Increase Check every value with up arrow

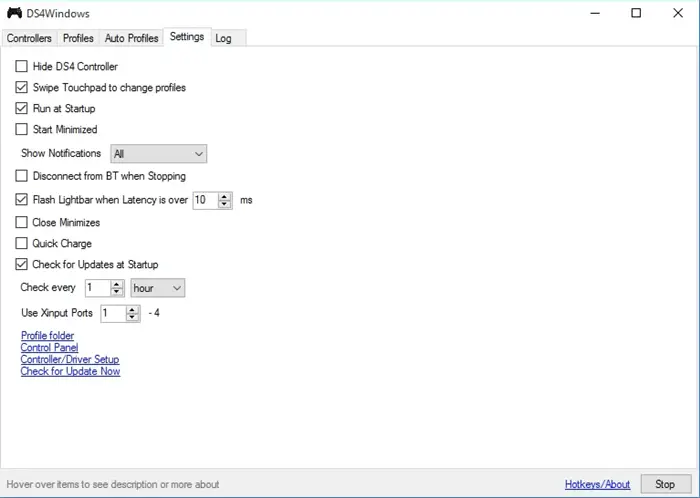coord(117,284)
